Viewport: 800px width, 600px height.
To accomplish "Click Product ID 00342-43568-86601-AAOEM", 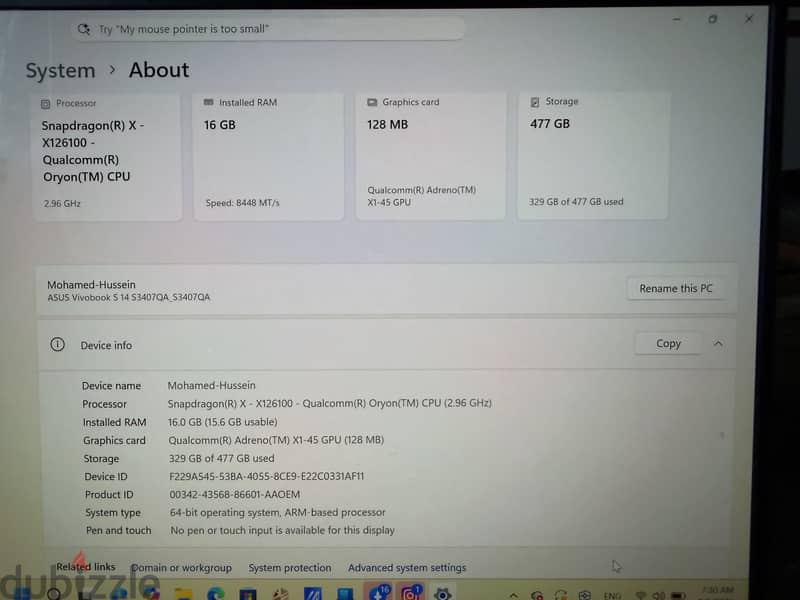I will point(235,494).
